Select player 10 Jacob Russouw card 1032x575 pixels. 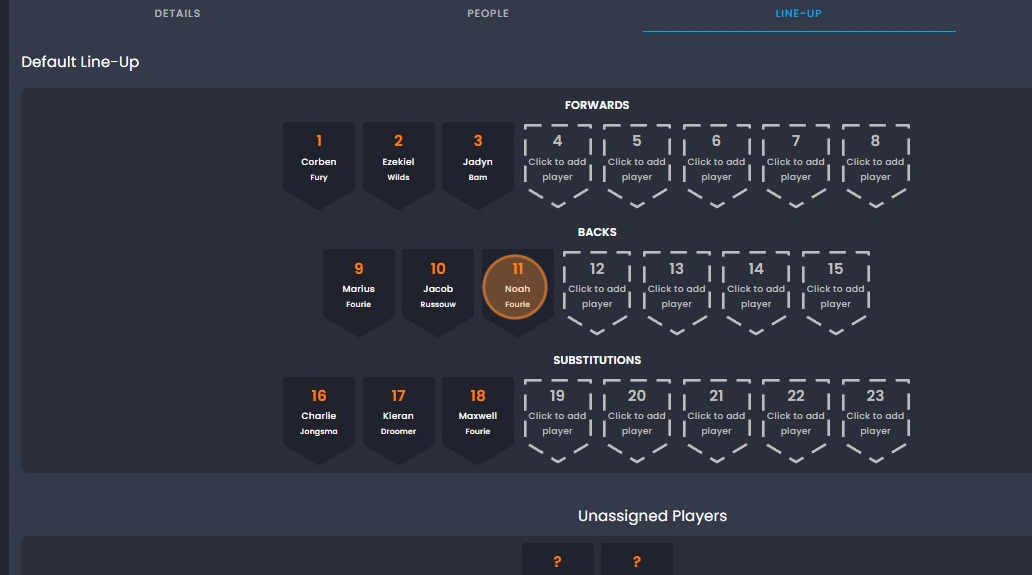(438, 292)
